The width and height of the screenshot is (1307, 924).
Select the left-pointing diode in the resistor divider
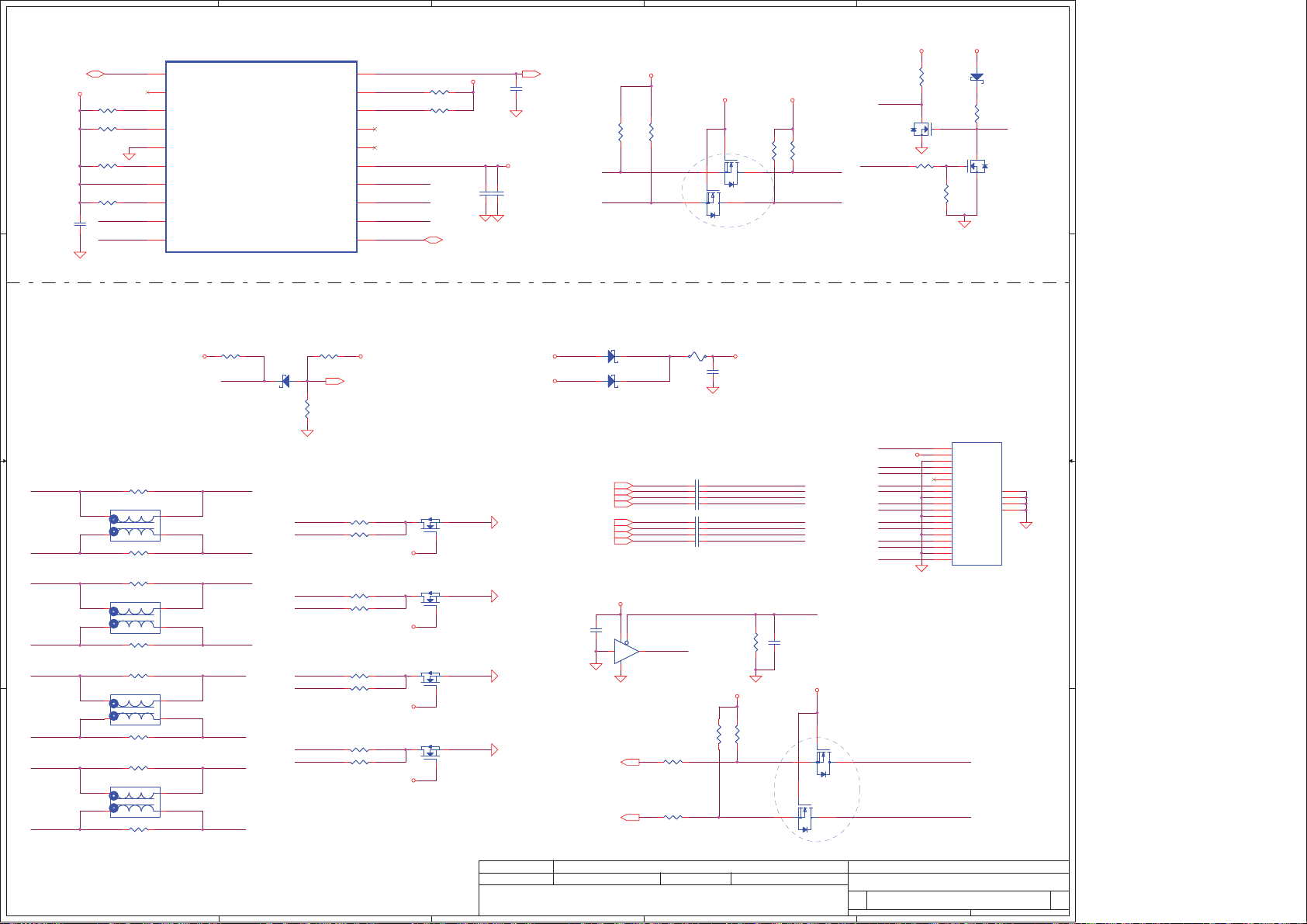click(285, 381)
